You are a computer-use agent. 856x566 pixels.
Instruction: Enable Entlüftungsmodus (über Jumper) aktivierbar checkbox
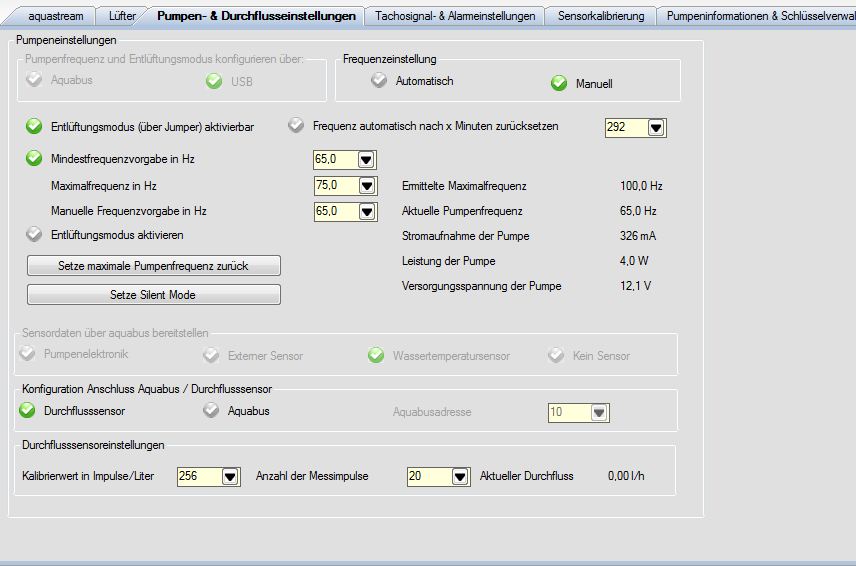(34, 126)
